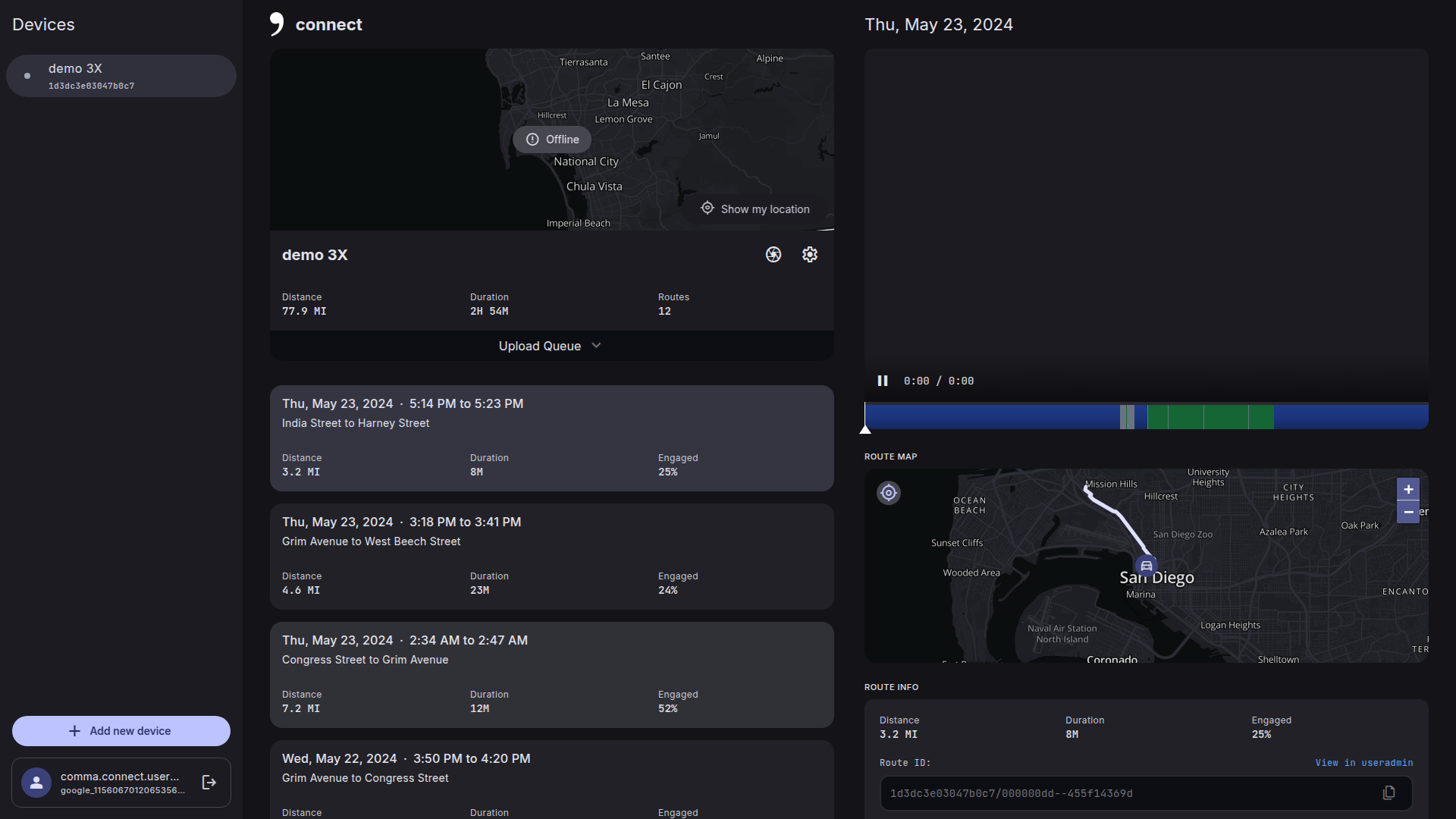The height and width of the screenshot is (819, 1456).
Task: Select the demo 3X device
Action: point(121,76)
